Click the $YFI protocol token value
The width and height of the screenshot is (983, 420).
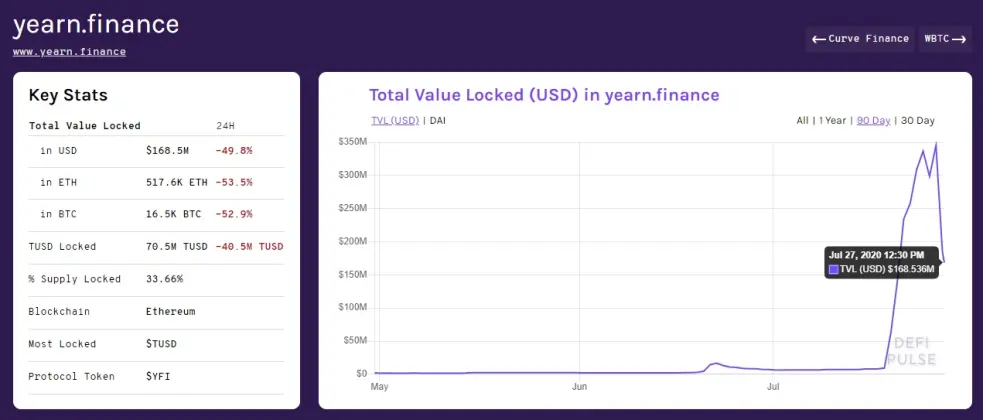pos(158,376)
